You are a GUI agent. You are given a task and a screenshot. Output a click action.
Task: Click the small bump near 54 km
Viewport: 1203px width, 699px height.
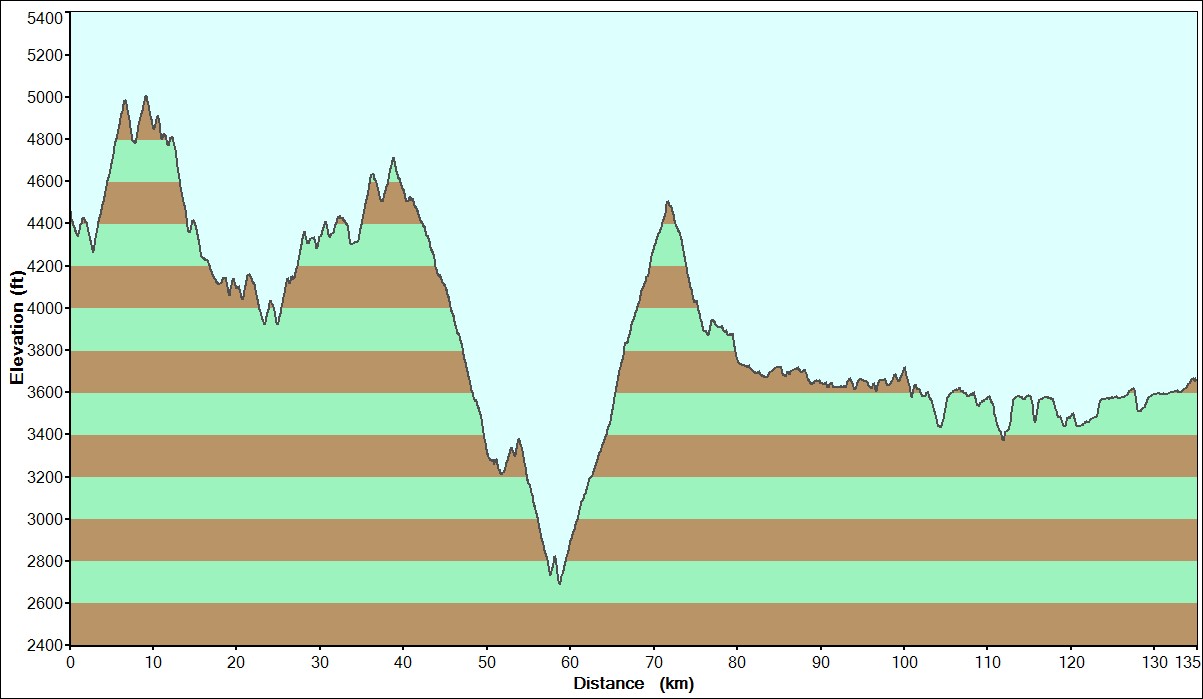518,439
